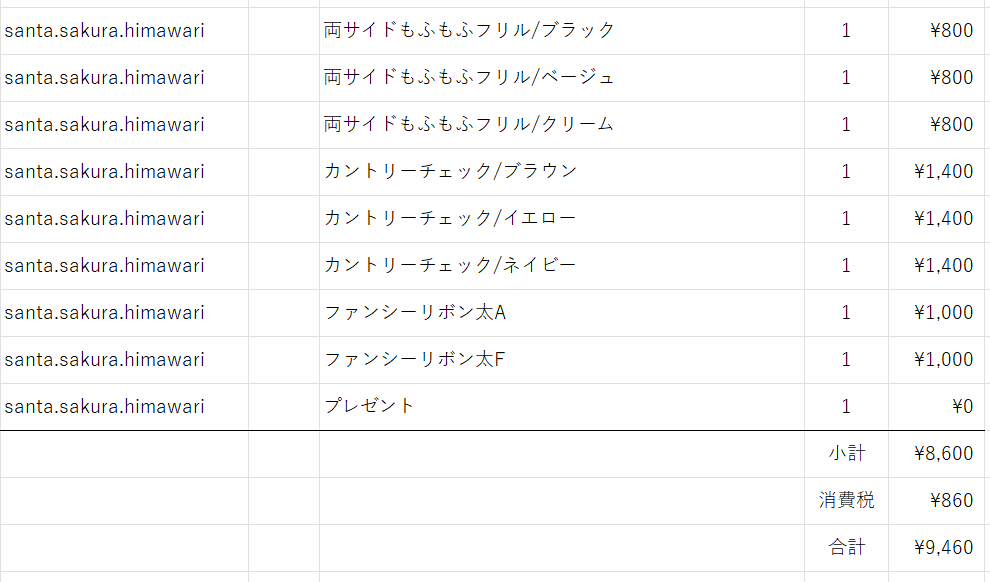Click the ファンシーリボン太F product cell
This screenshot has width=990, height=582.
point(416,359)
